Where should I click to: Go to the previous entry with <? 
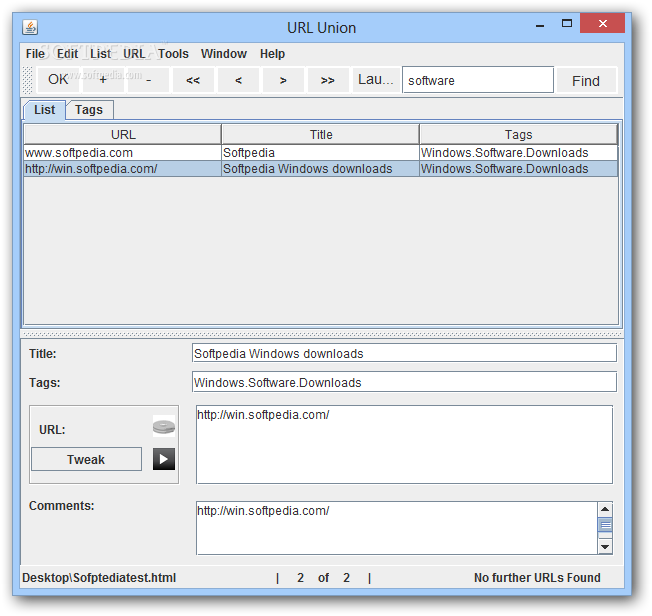click(x=238, y=79)
